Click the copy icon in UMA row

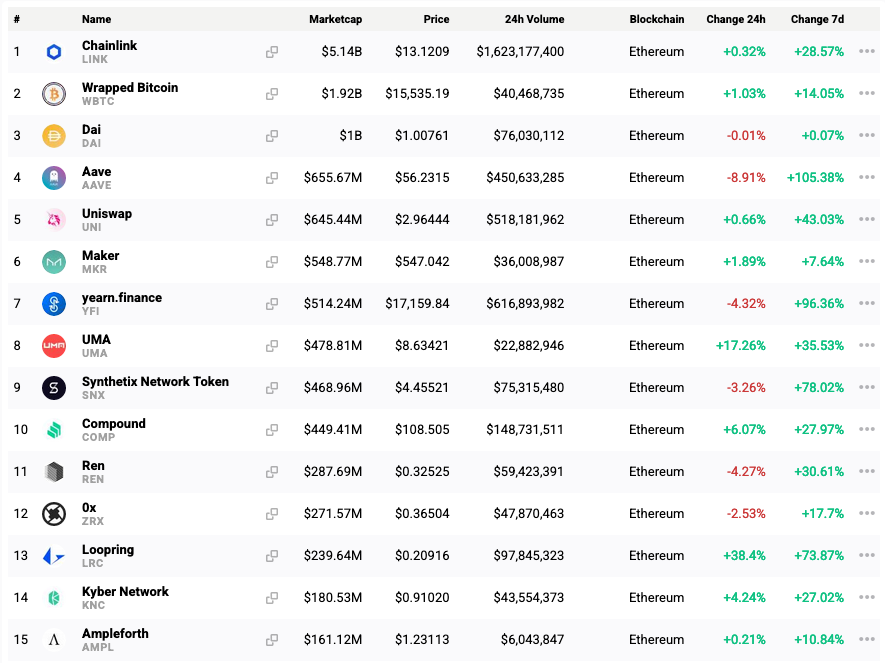point(272,346)
